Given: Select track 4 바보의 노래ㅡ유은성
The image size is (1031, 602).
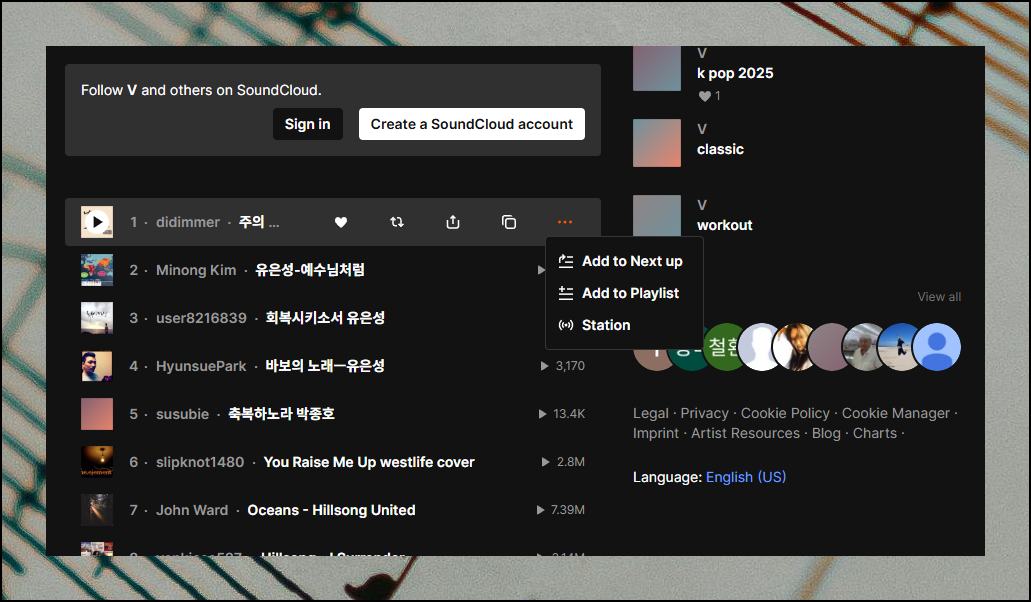Looking at the screenshot, I should pyautogui.click(x=325, y=366).
